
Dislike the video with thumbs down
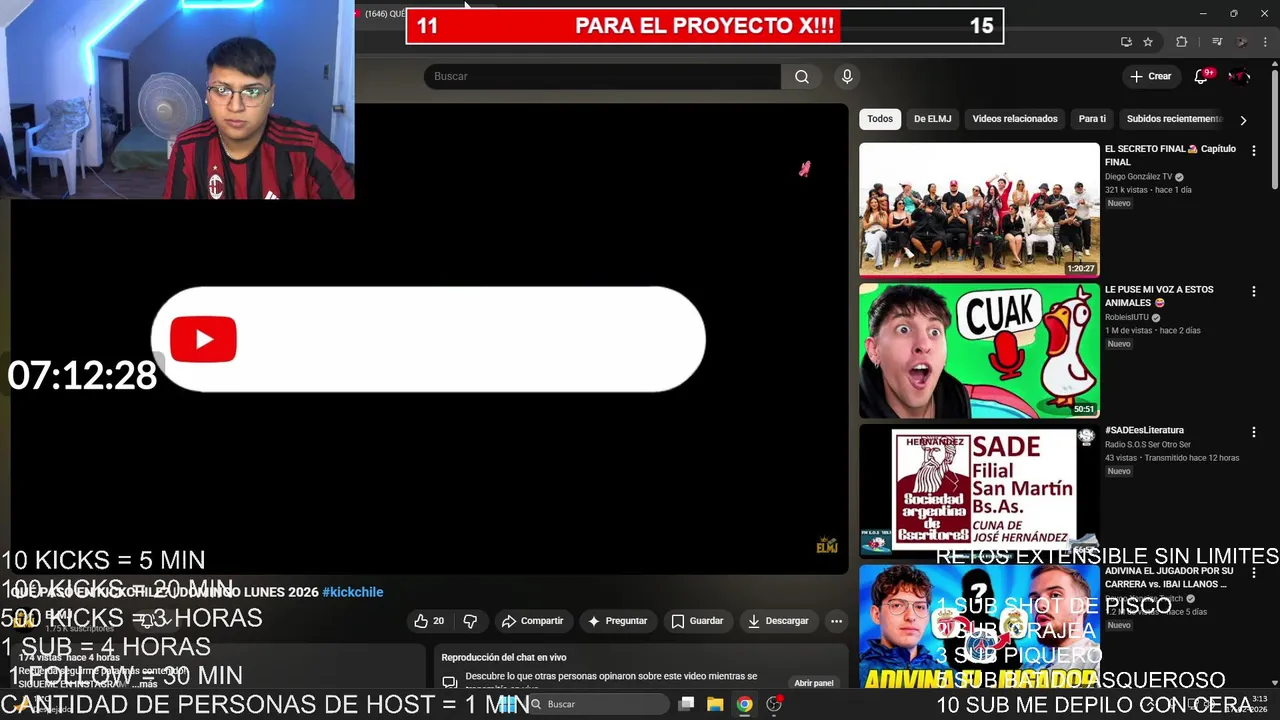tap(470, 621)
